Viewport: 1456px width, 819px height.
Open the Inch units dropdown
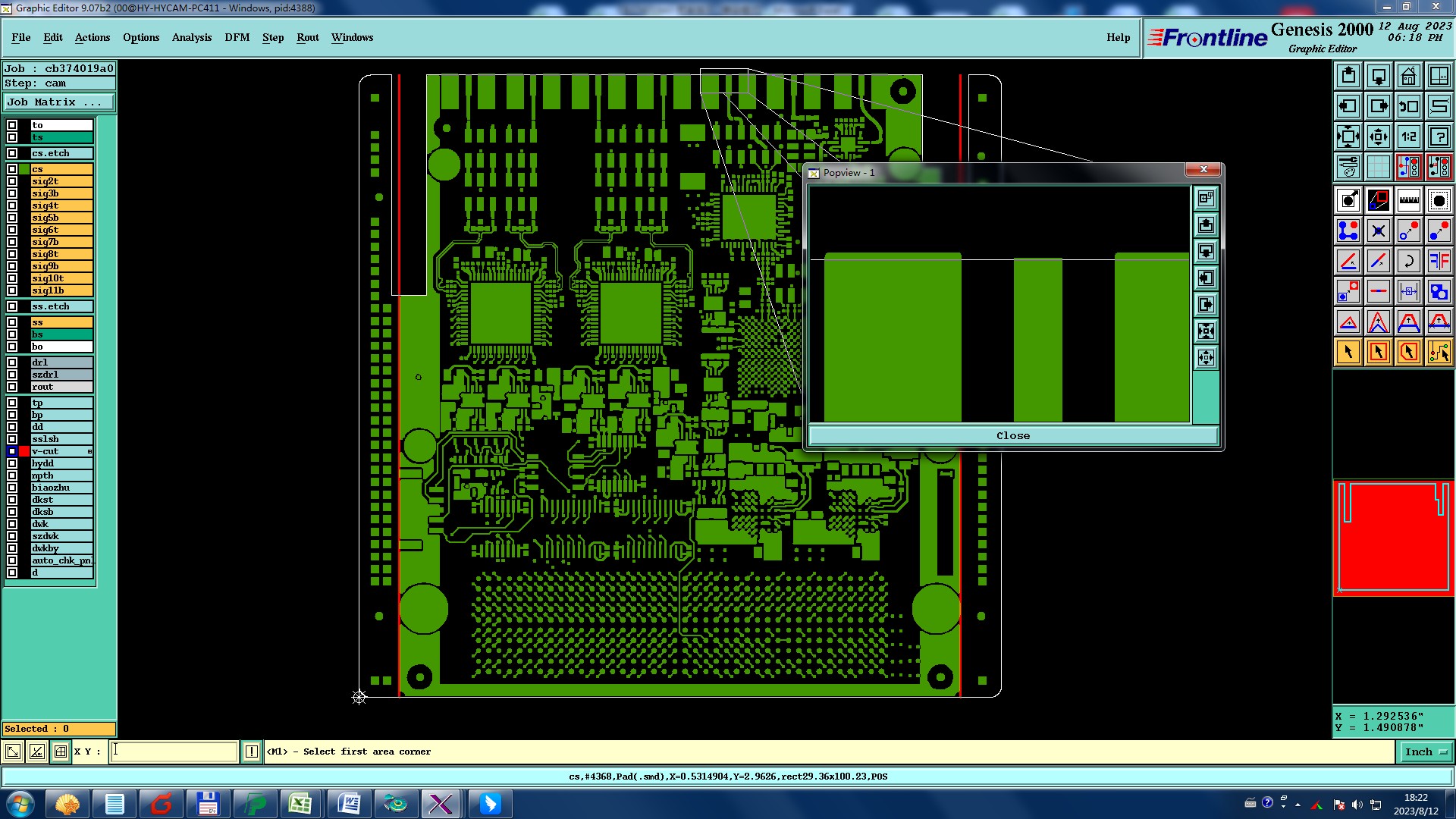pos(1426,752)
